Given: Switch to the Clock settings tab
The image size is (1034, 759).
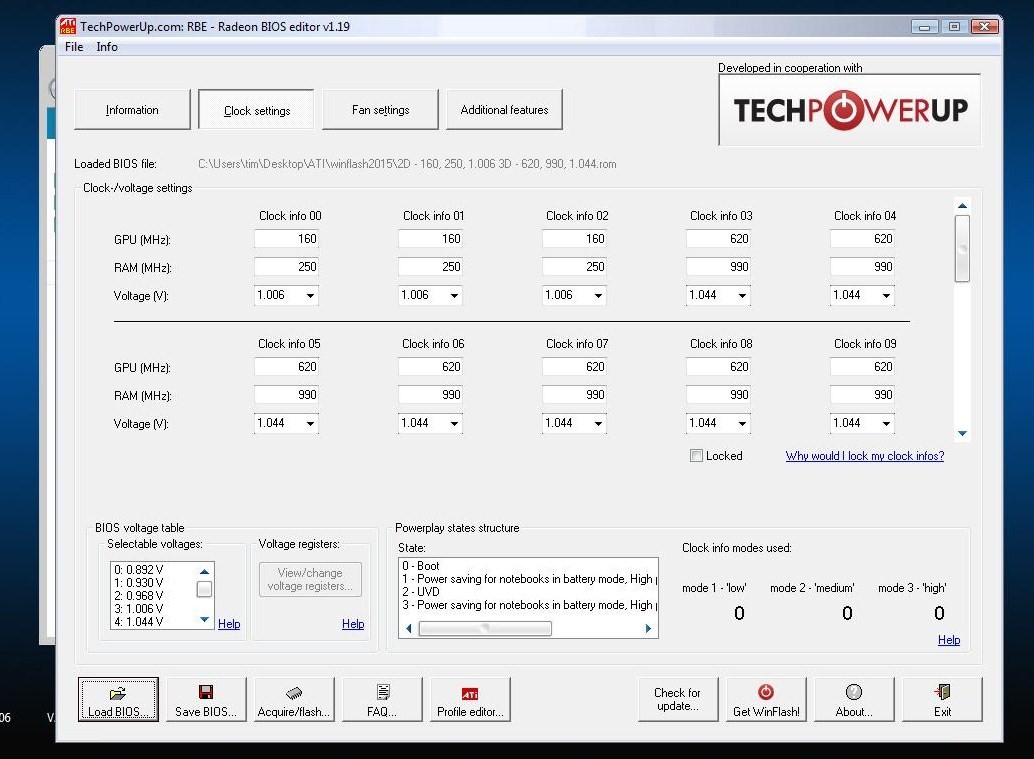Looking at the screenshot, I should (x=257, y=109).
